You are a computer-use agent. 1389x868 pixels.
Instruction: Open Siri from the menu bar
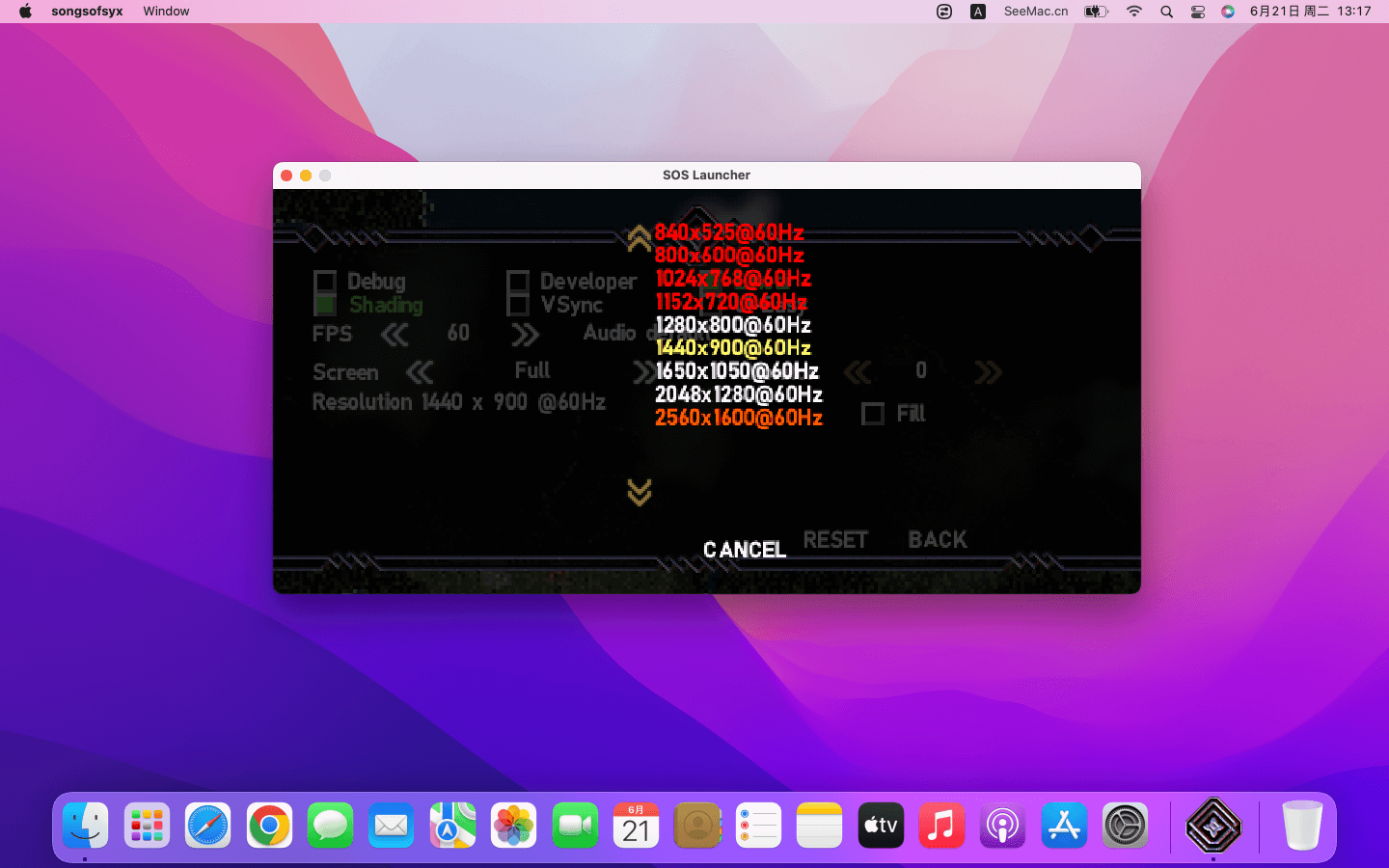tap(1228, 12)
